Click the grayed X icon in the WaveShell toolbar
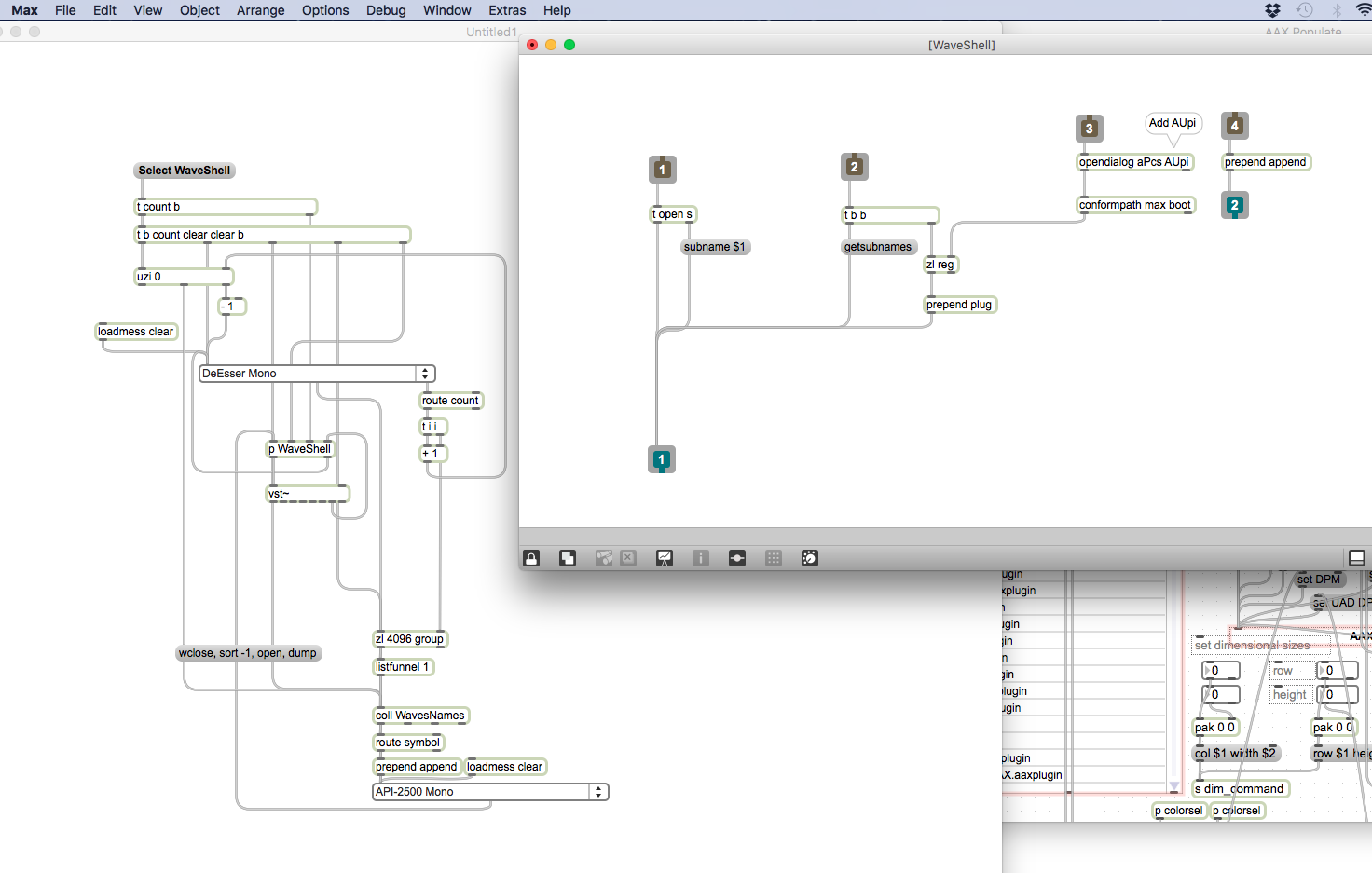 coord(628,558)
